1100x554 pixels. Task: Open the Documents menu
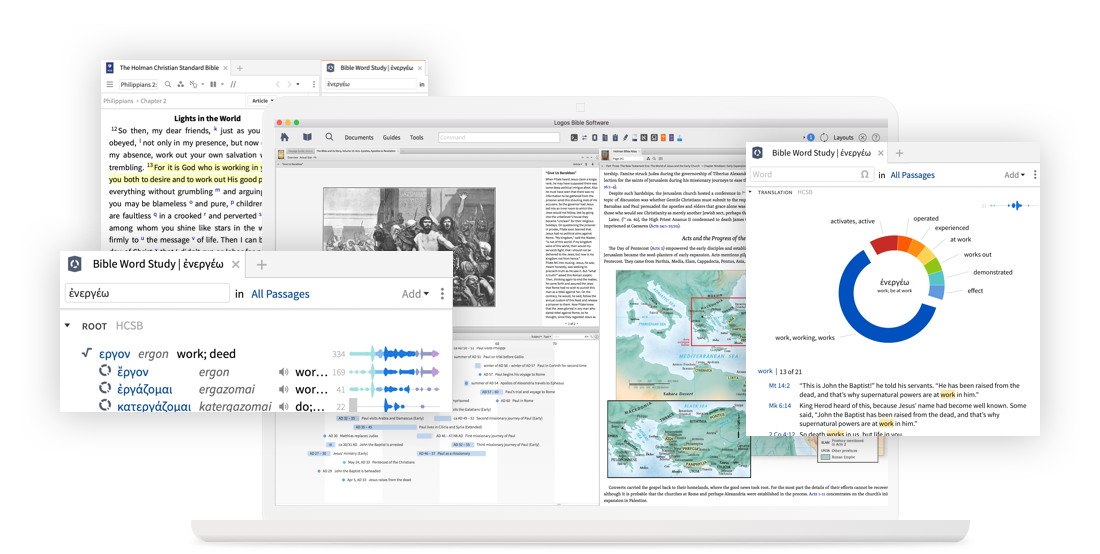pyautogui.click(x=359, y=137)
